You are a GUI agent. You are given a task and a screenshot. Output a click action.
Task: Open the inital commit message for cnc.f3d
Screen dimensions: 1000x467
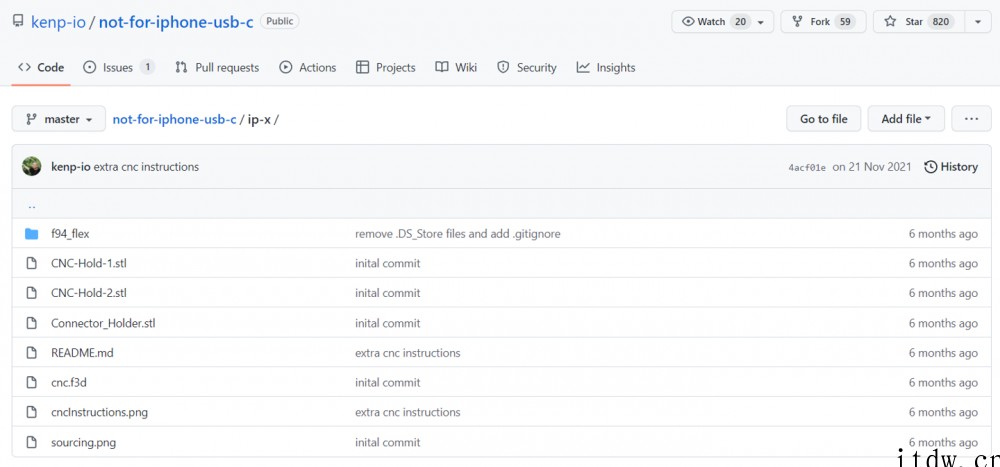388,383
